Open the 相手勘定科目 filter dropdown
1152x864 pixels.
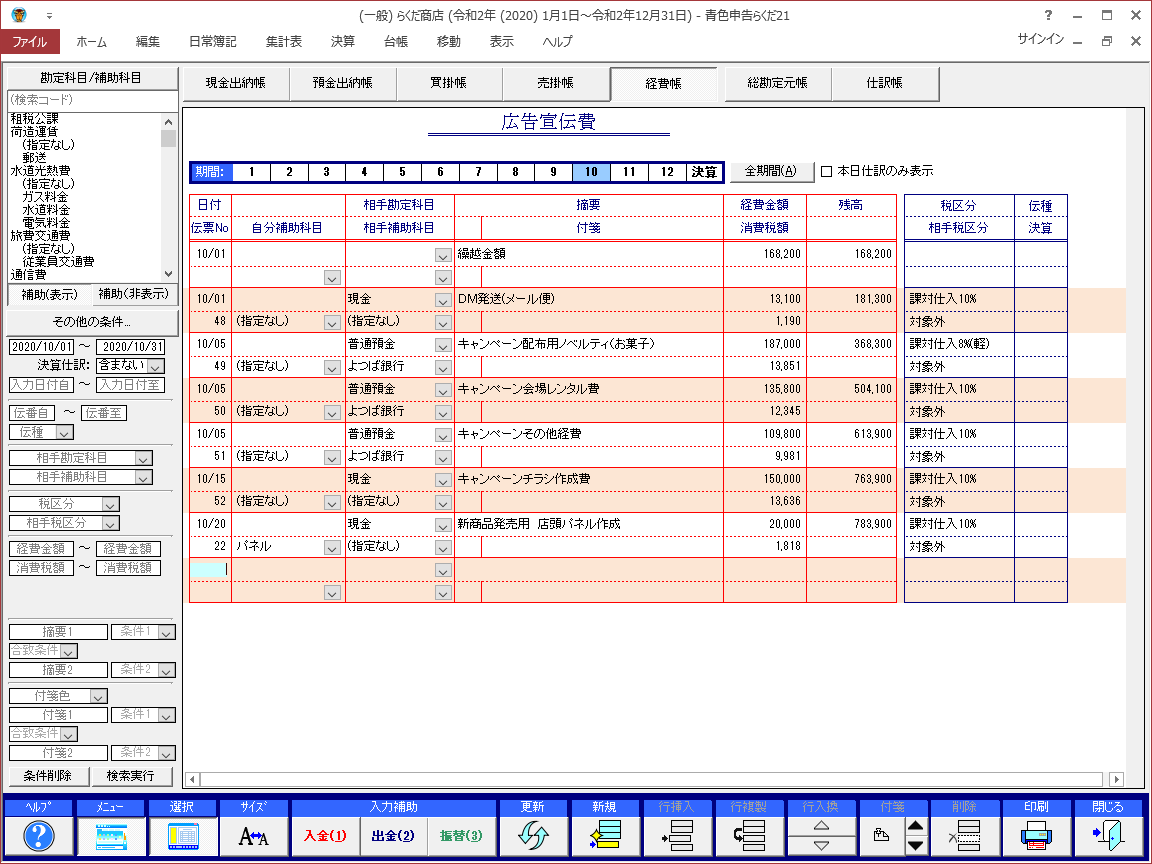[143, 458]
